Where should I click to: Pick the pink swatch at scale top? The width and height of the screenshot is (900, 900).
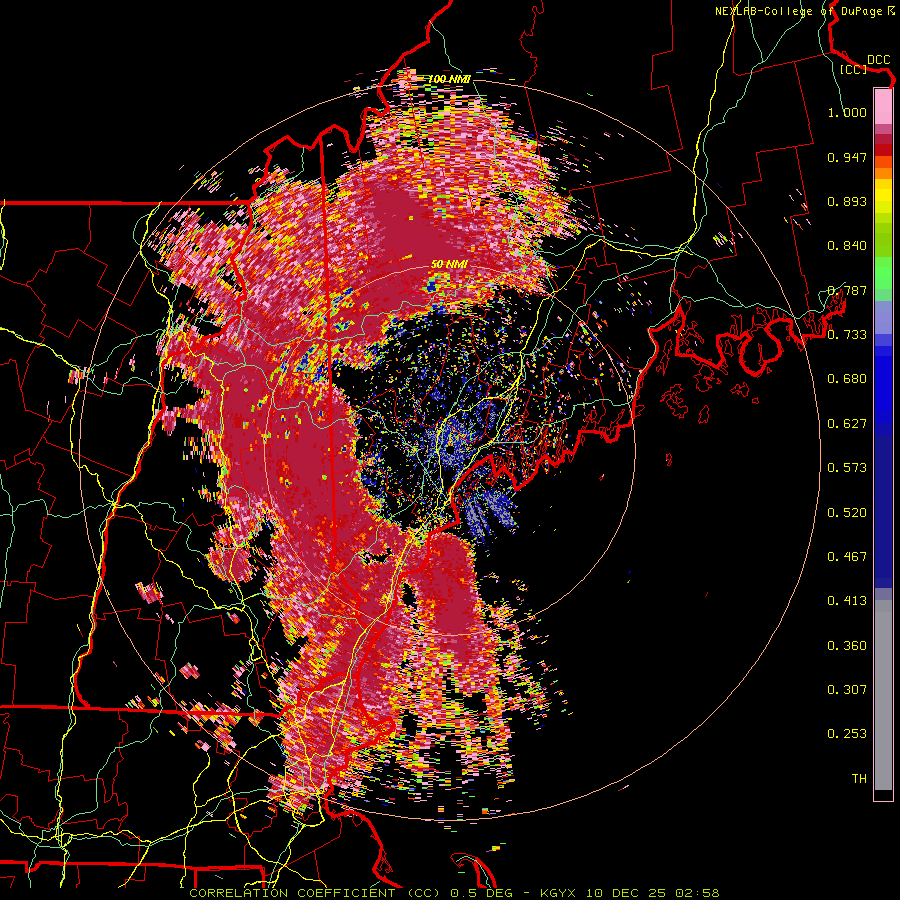point(883,106)
